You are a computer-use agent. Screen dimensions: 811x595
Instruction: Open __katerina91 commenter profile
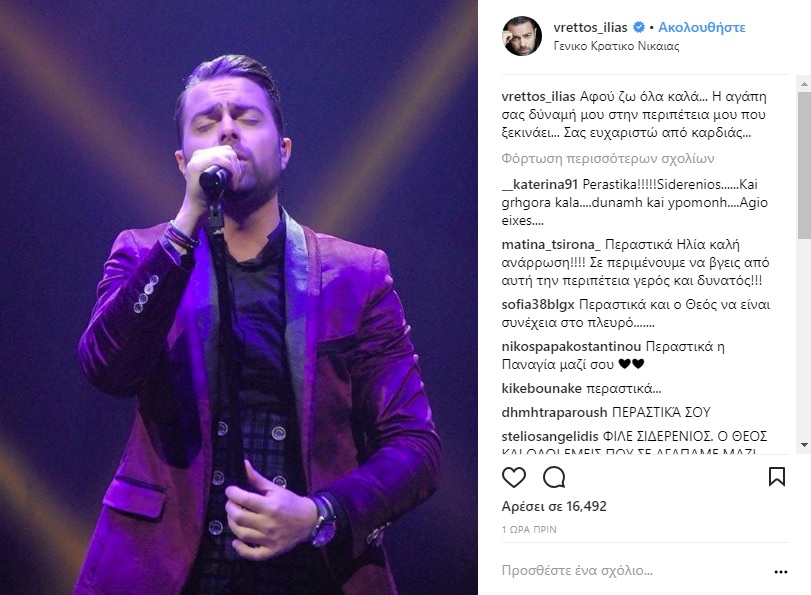click(539, 184)
